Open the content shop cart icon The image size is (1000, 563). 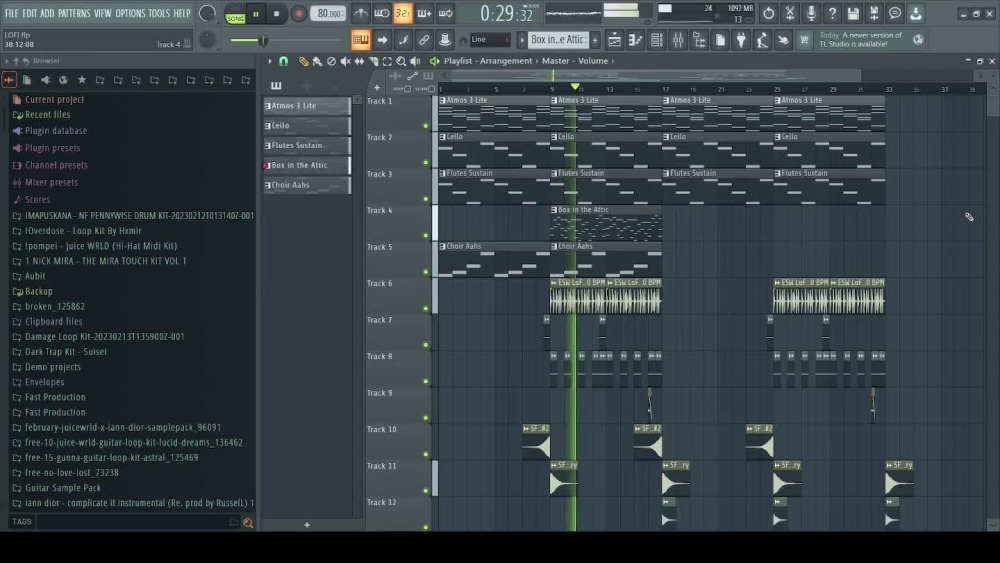pos(804,40)
